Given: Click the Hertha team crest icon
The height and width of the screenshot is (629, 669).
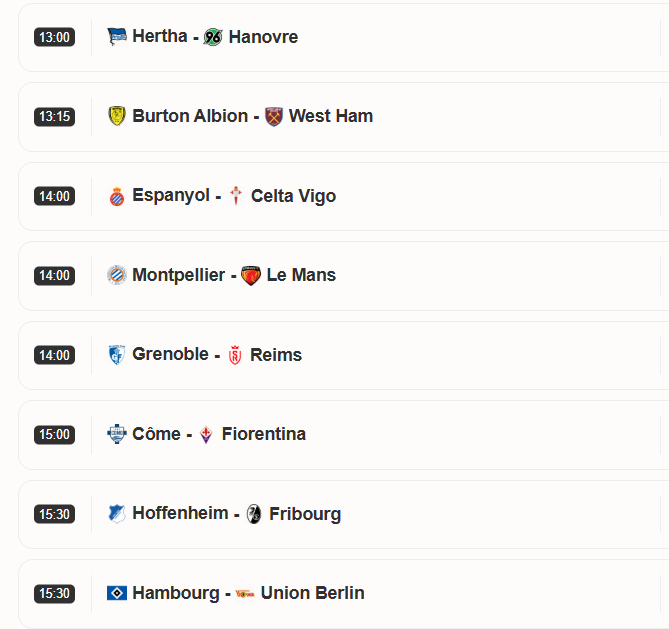Looking at the screenshot, I should coord(117,37).
